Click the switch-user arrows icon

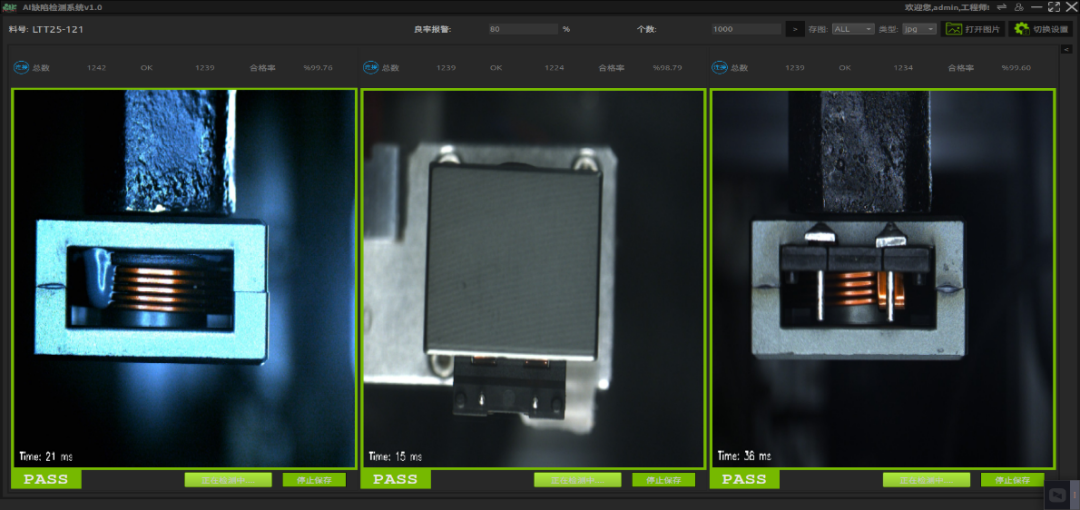(x=1001, y=7)
